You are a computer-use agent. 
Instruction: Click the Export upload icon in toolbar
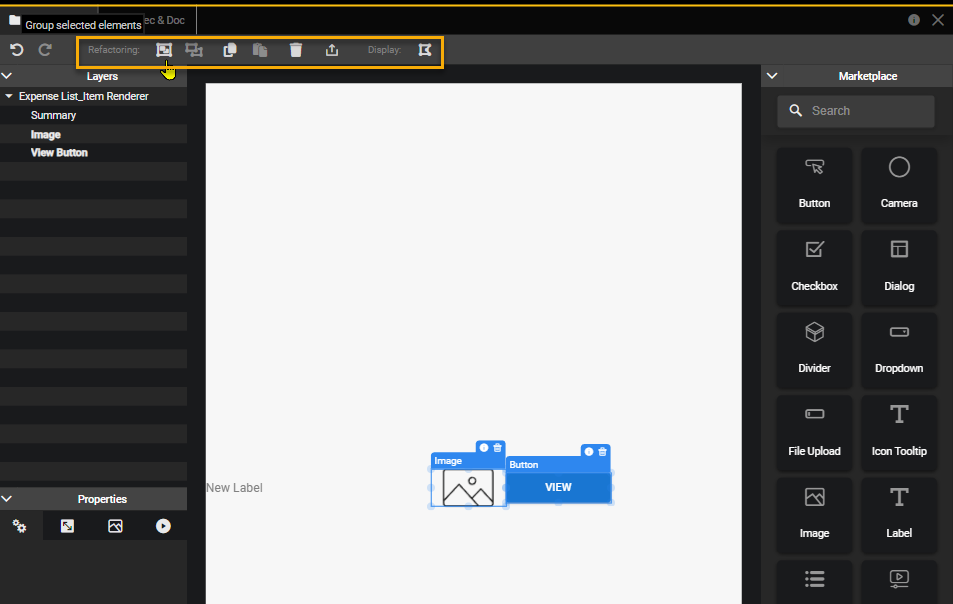(332, 50)
